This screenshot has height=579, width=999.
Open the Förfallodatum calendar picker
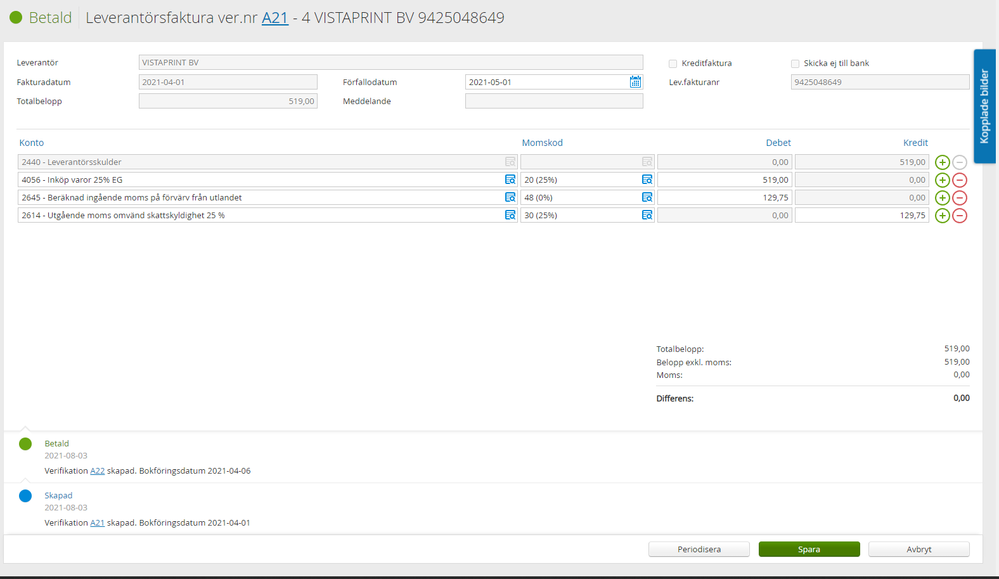pyautogui.click(x=635, y=82)
